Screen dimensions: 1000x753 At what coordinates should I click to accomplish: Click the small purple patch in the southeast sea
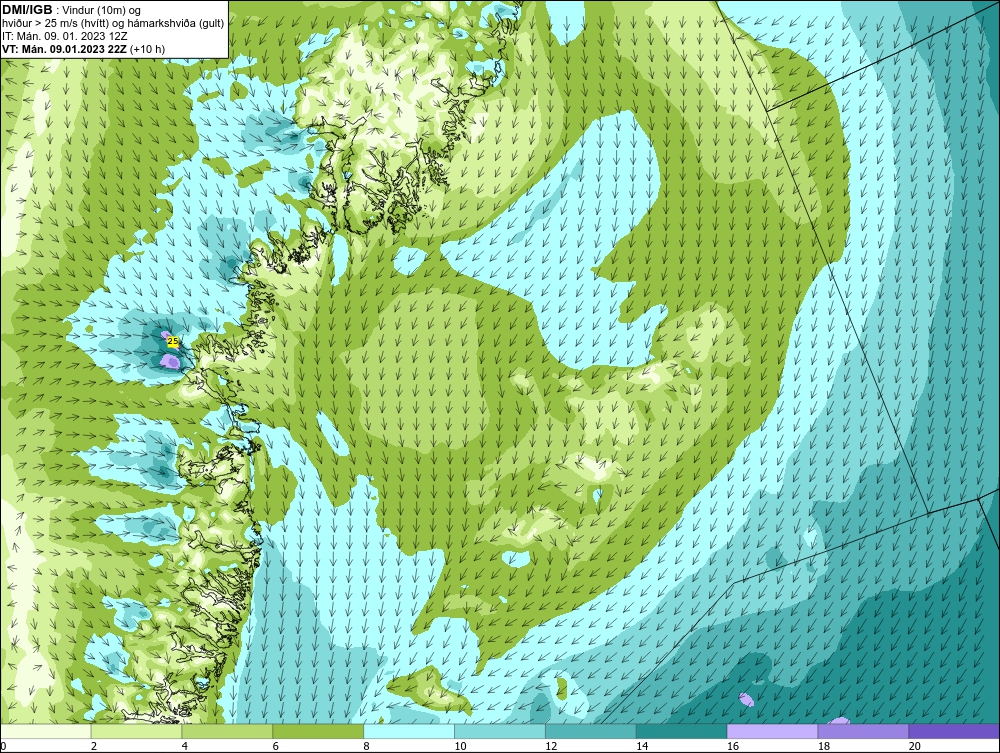point(747,699)
